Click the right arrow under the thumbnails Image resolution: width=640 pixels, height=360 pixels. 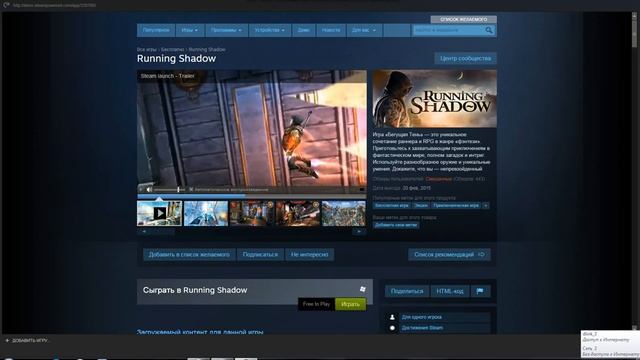click(x=359, y=231)
